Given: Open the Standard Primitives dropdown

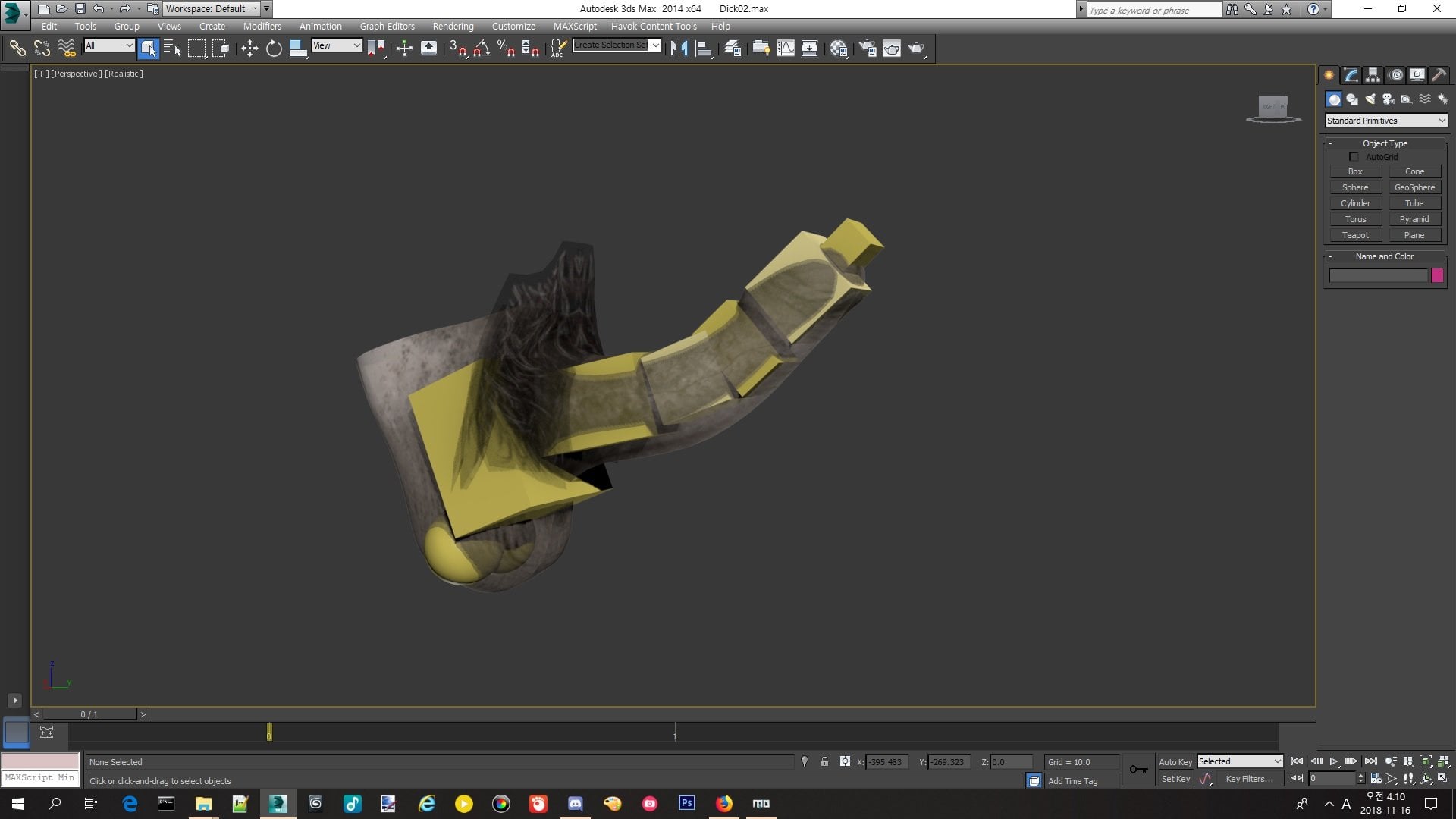Looking at the screenshot, I should 1386,121.
